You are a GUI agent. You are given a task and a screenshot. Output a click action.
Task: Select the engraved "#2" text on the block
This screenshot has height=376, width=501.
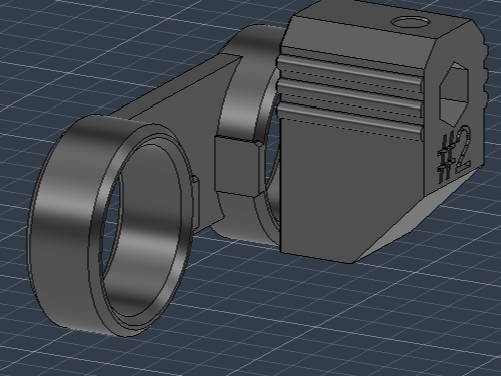tap(455, 154)
